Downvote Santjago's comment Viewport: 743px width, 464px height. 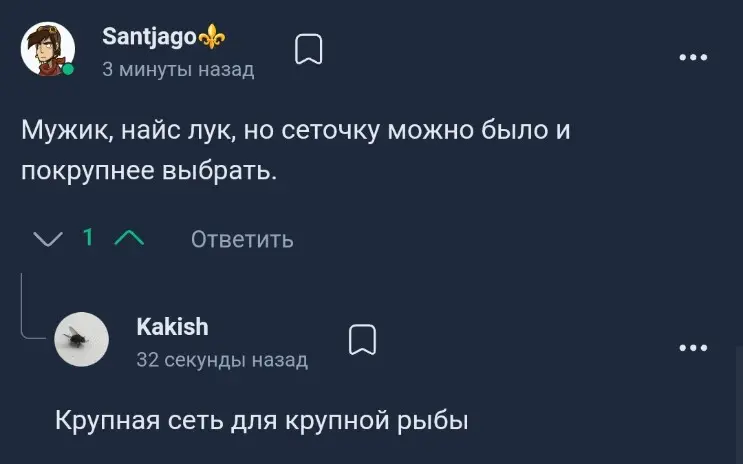pos(47,238)
